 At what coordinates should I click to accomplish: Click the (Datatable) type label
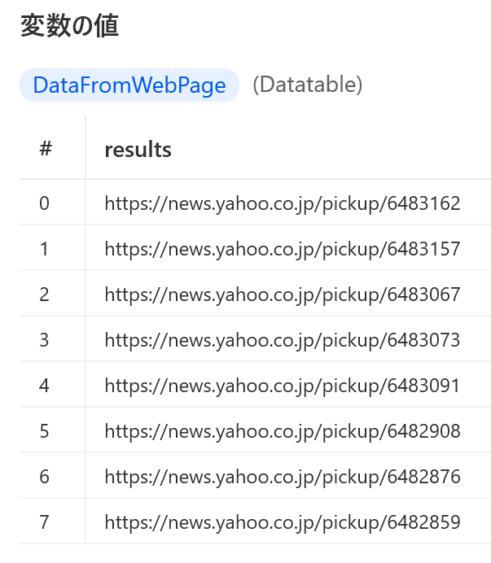308,85
